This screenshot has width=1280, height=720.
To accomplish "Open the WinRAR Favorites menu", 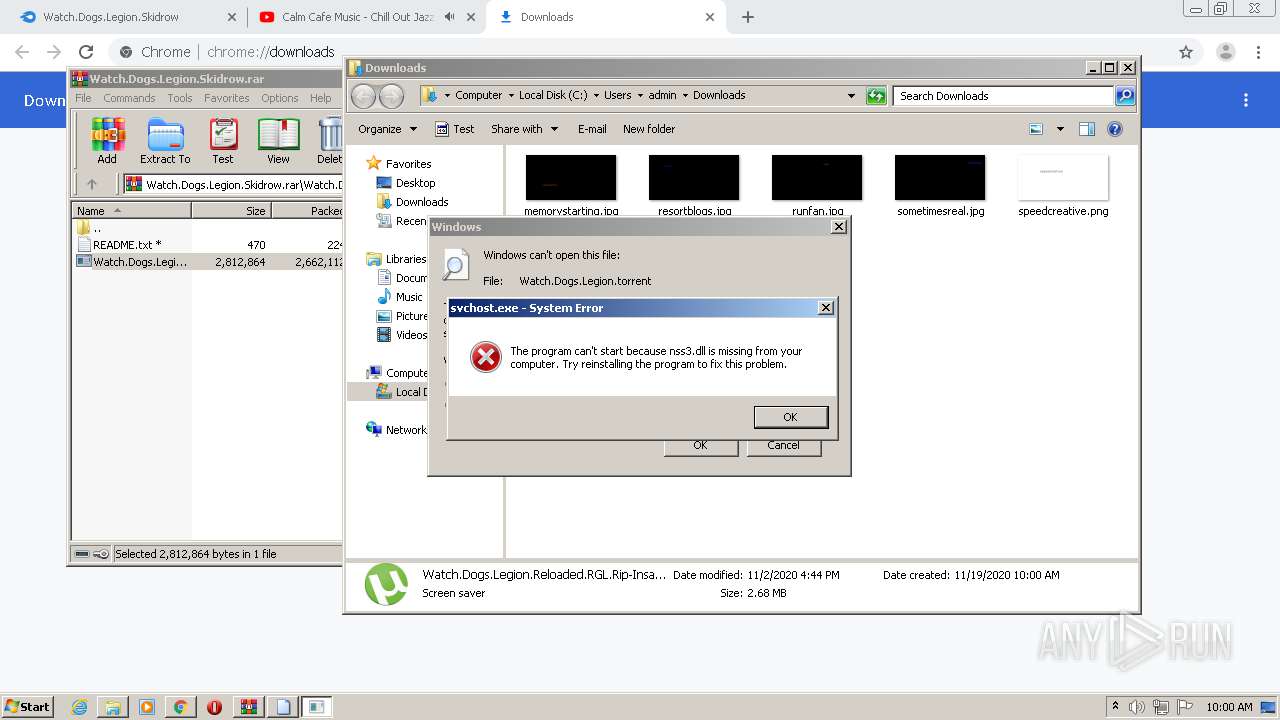I will pos(227,98).
